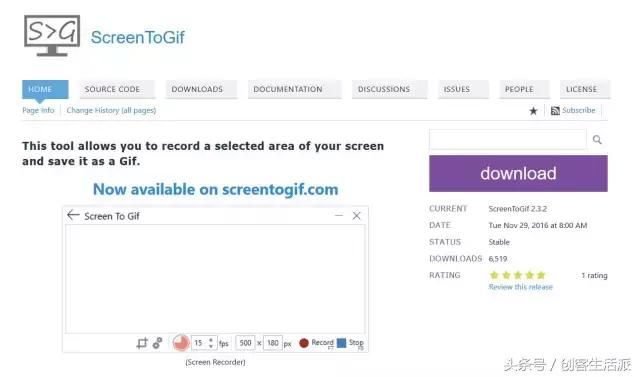Open Change History (all pages) link

[111, 110]
